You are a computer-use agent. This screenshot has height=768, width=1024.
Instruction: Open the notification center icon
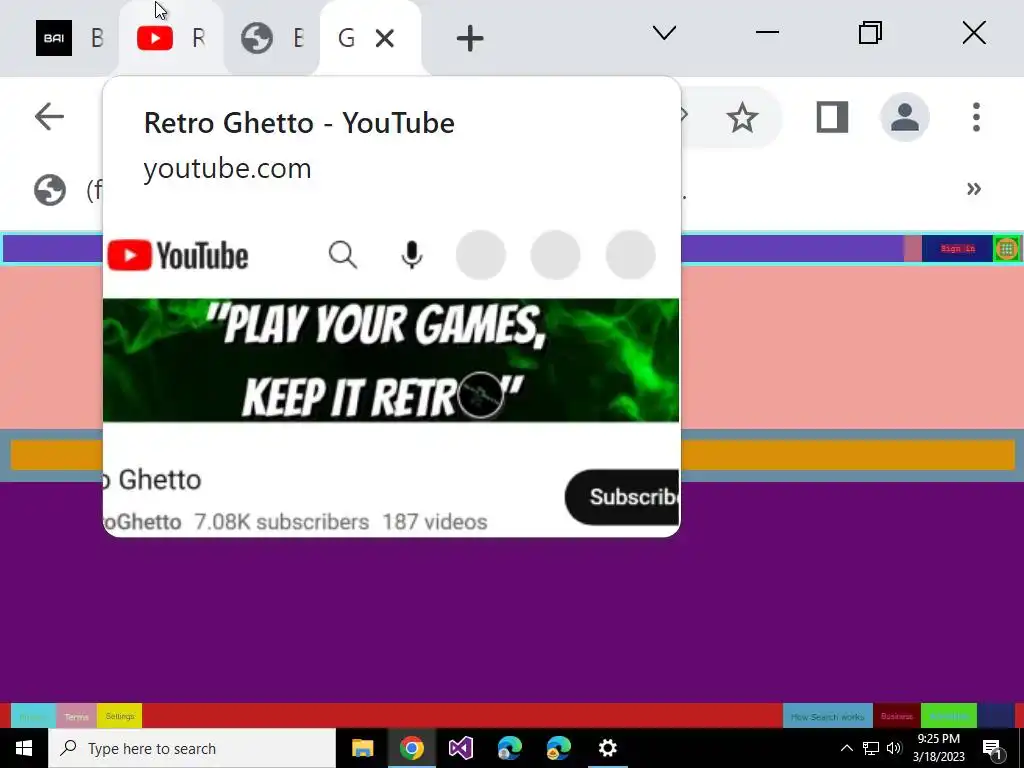992,749
